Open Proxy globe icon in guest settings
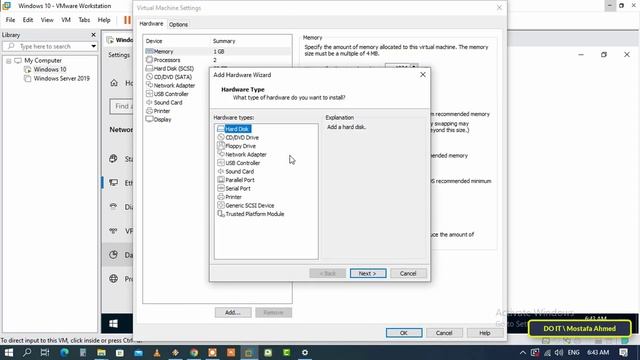This screenshot has height=360, width=640. [x=113, y=279]
